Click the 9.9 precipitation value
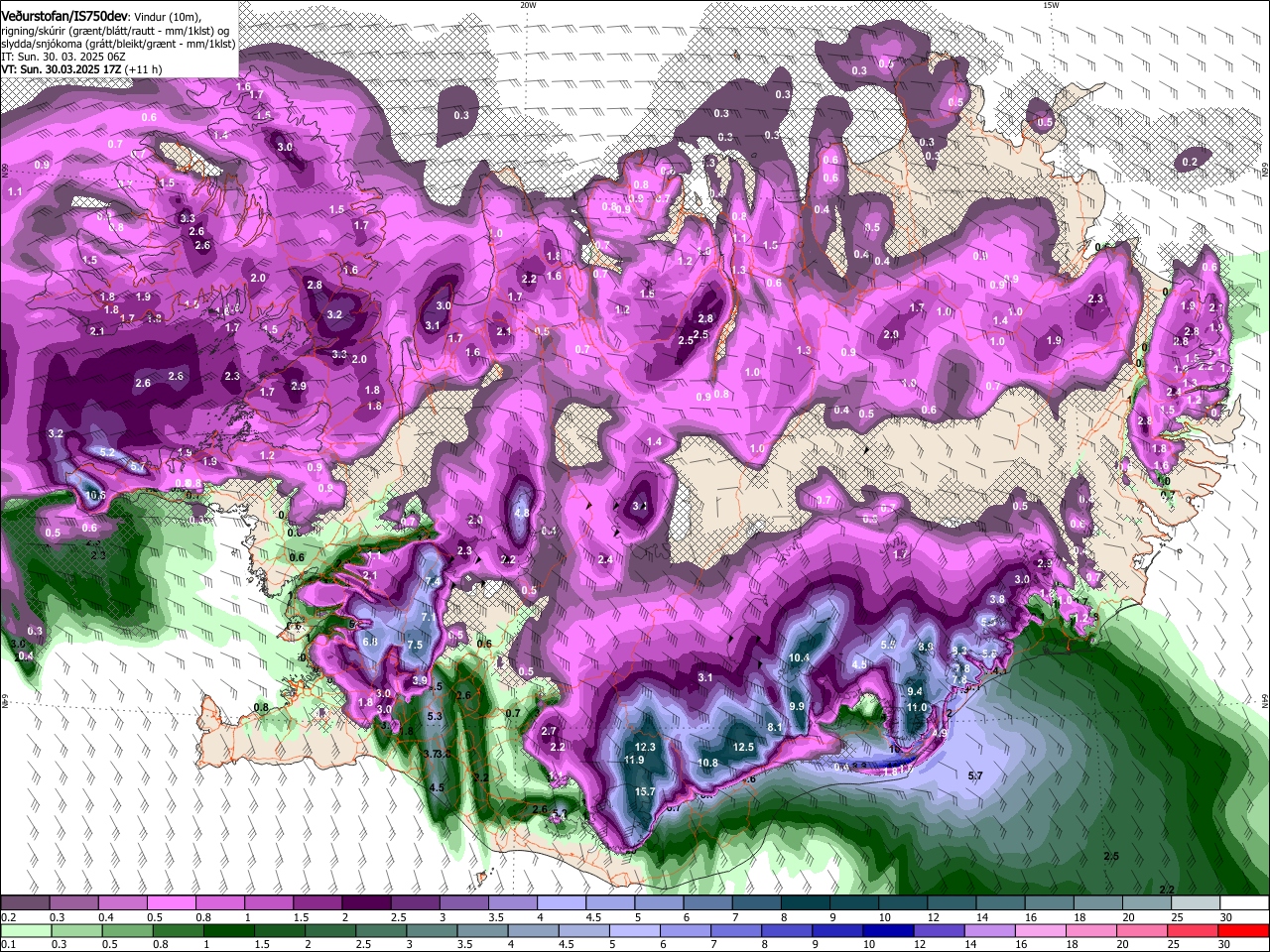The height and width of the screenshot is (952, 1270). [x=797, y=706]
